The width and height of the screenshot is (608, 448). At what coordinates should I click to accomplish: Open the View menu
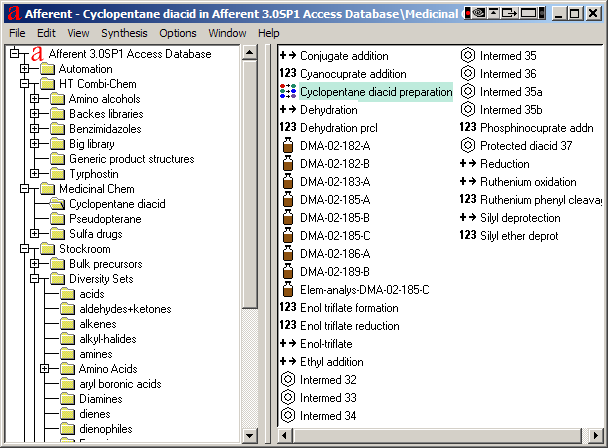click(x=78, y=33)
